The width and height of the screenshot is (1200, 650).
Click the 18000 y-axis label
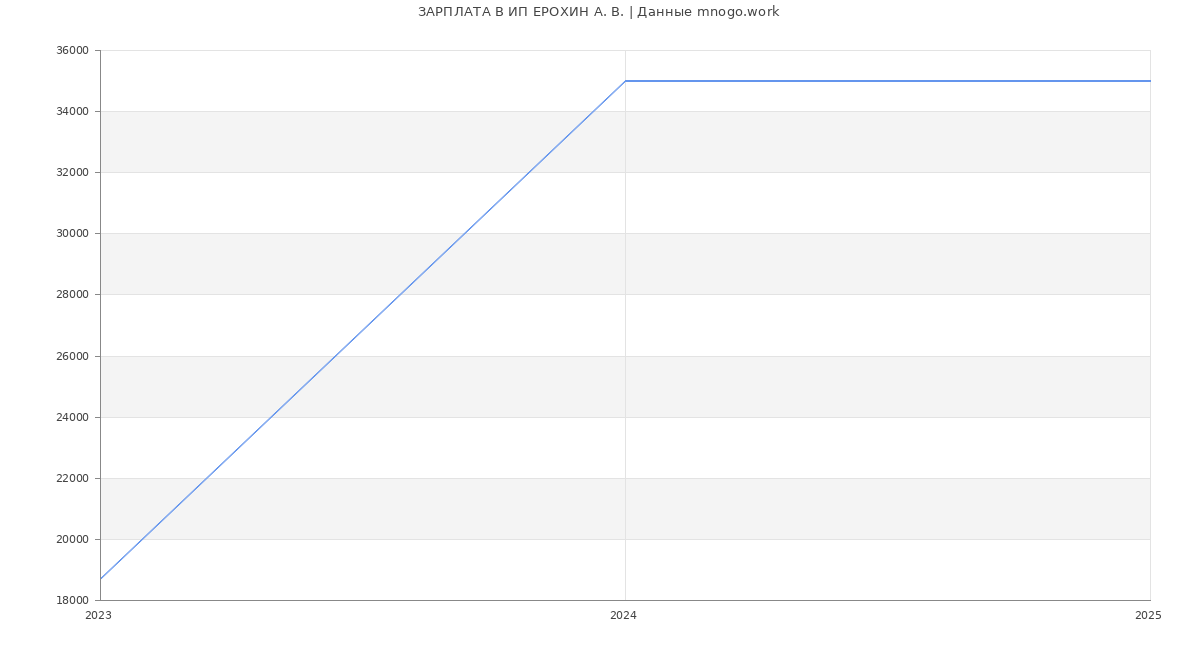[74, 601]
